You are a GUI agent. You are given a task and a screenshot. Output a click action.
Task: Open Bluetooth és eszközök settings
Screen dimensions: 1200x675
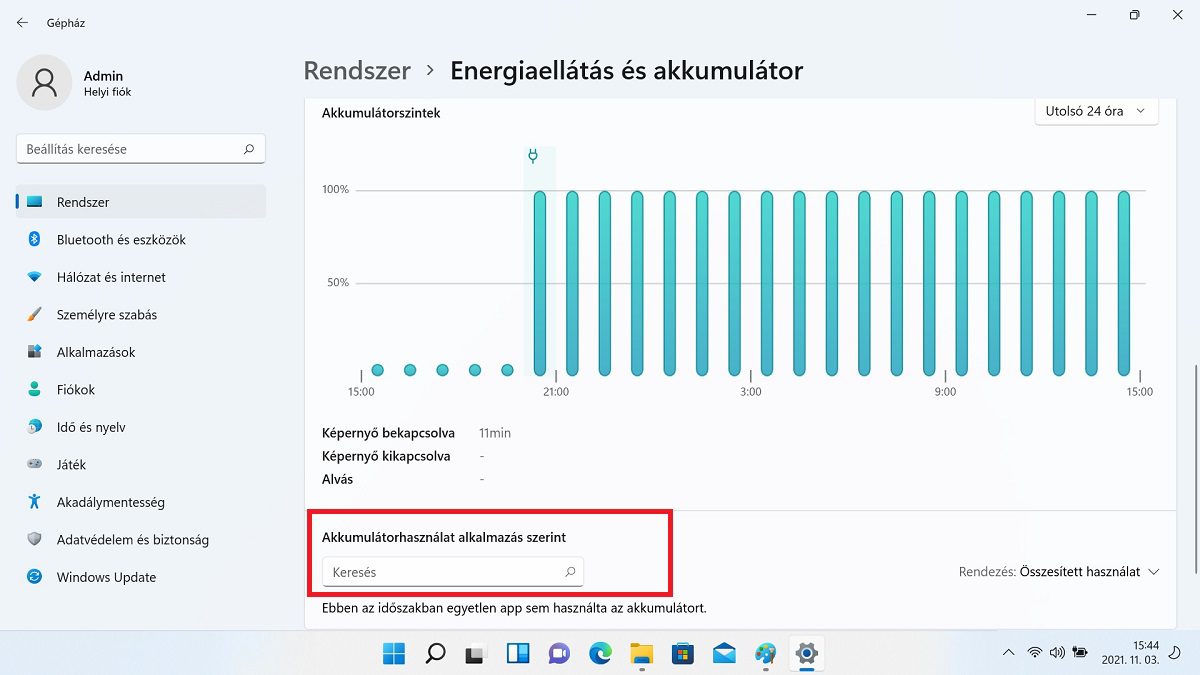click(x=121, y=240)
